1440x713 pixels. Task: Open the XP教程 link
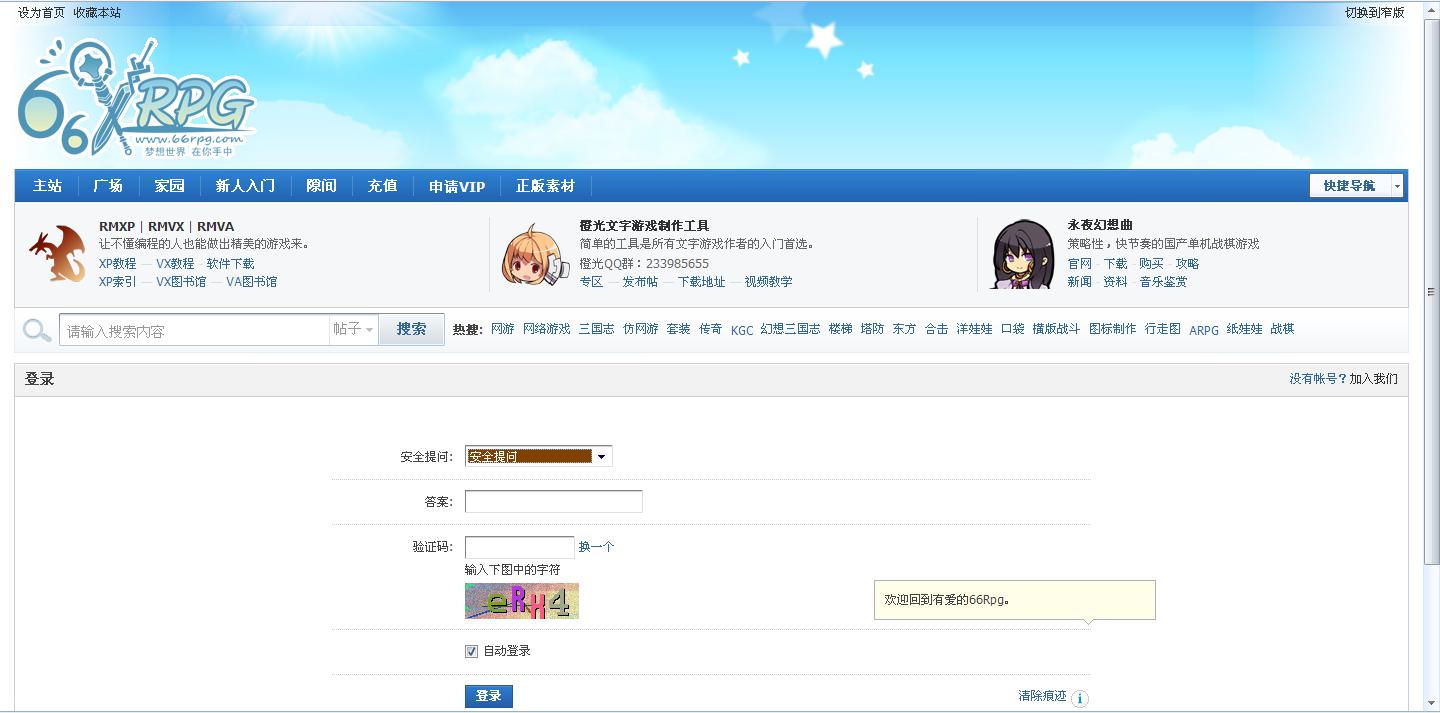coord(117,264)
